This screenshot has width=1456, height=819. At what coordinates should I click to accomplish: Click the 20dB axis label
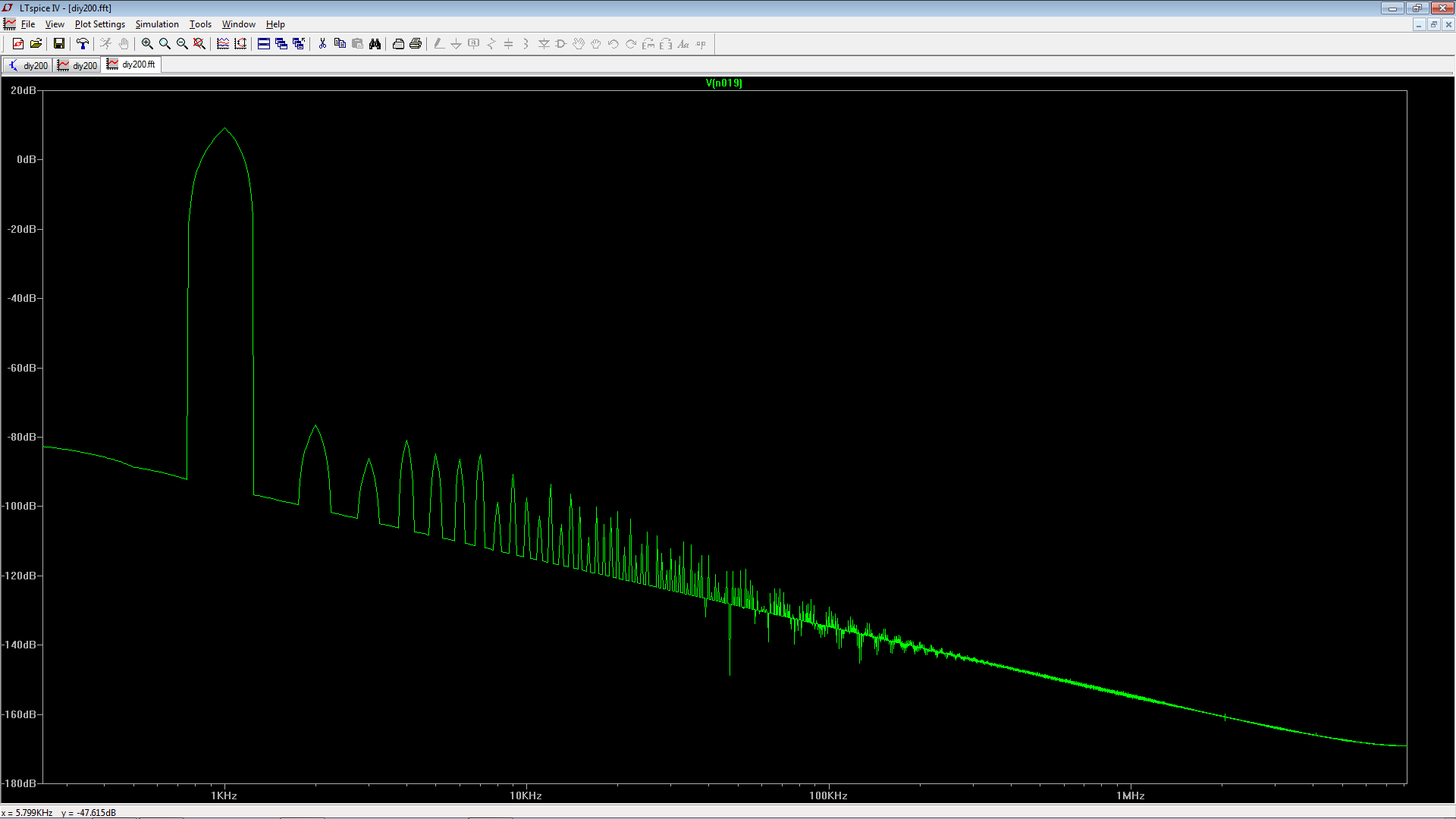24,90
